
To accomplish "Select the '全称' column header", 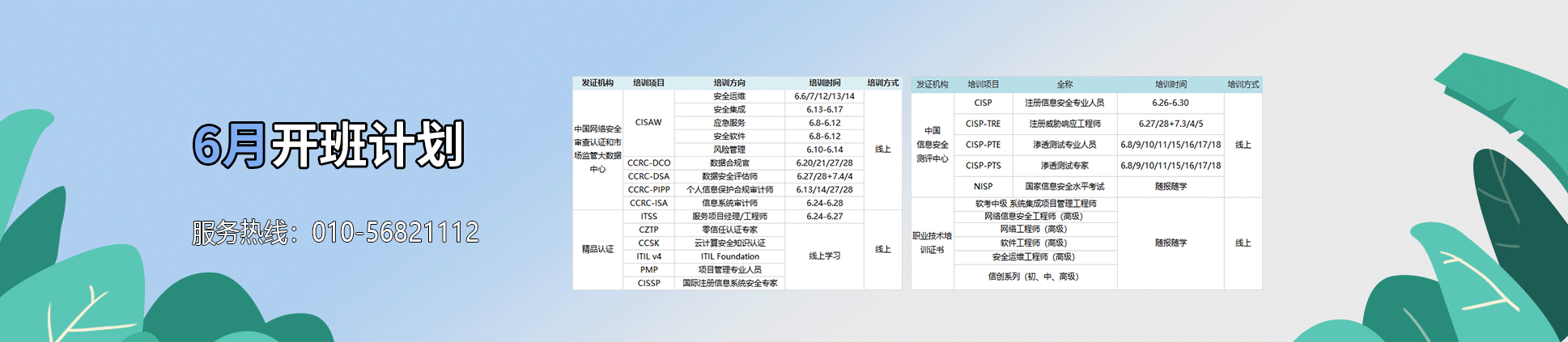I will coord(1064,84).
